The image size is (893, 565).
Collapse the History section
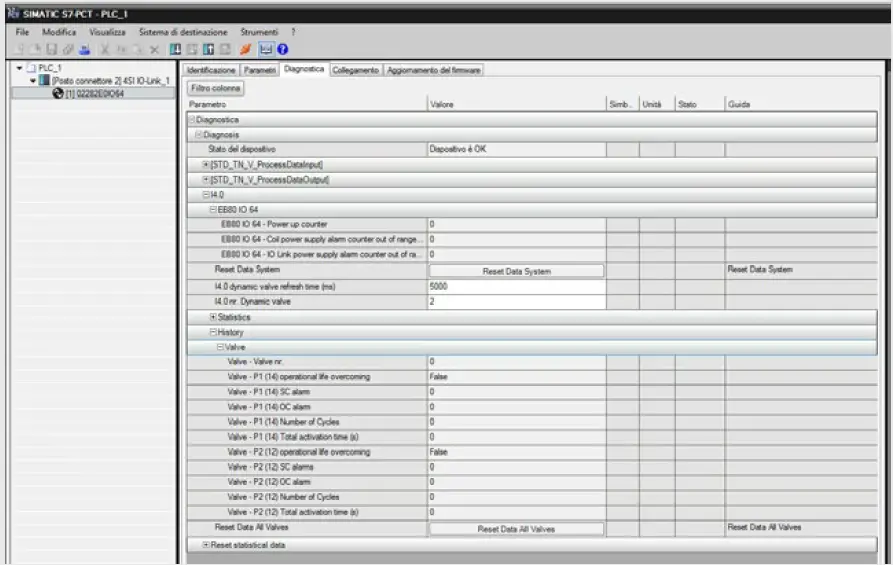(213, 332)
